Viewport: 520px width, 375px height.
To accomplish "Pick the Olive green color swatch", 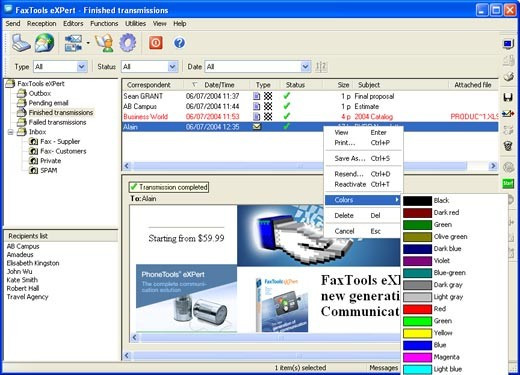I will pos(417,237).
